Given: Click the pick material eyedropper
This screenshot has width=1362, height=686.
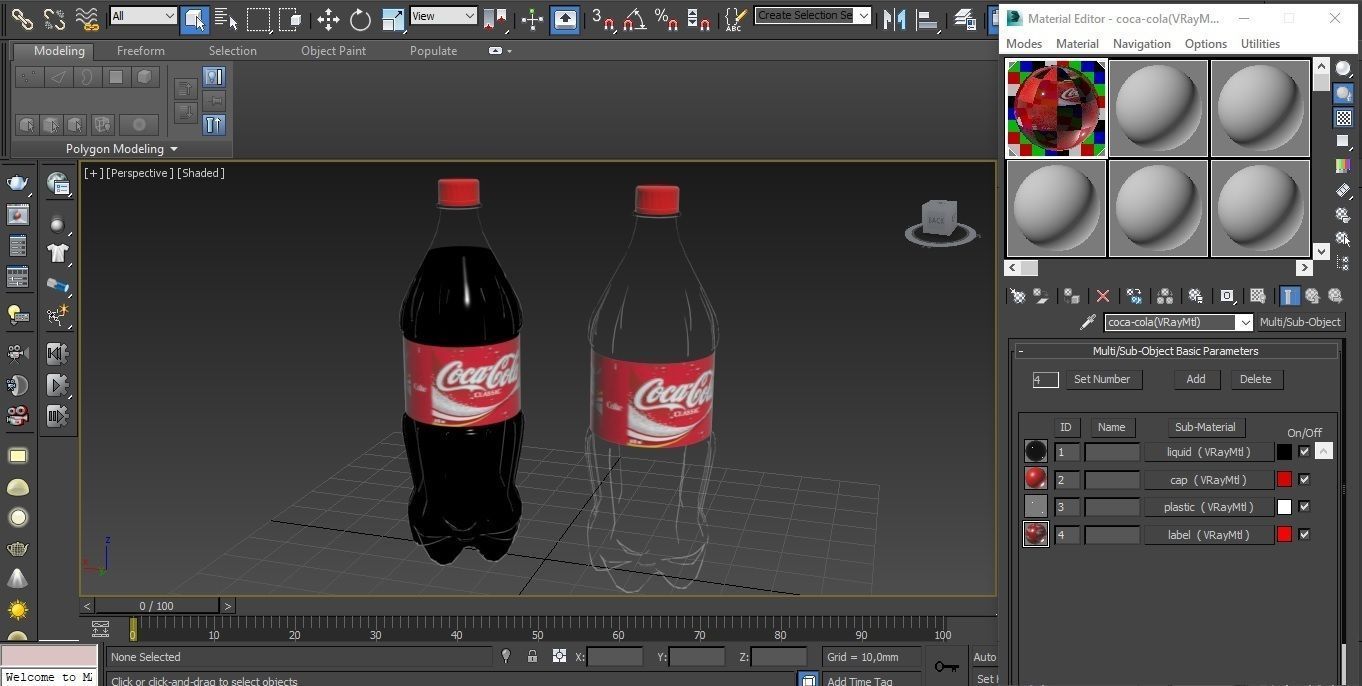Looking at the screenshot, I should point(1088,322).
